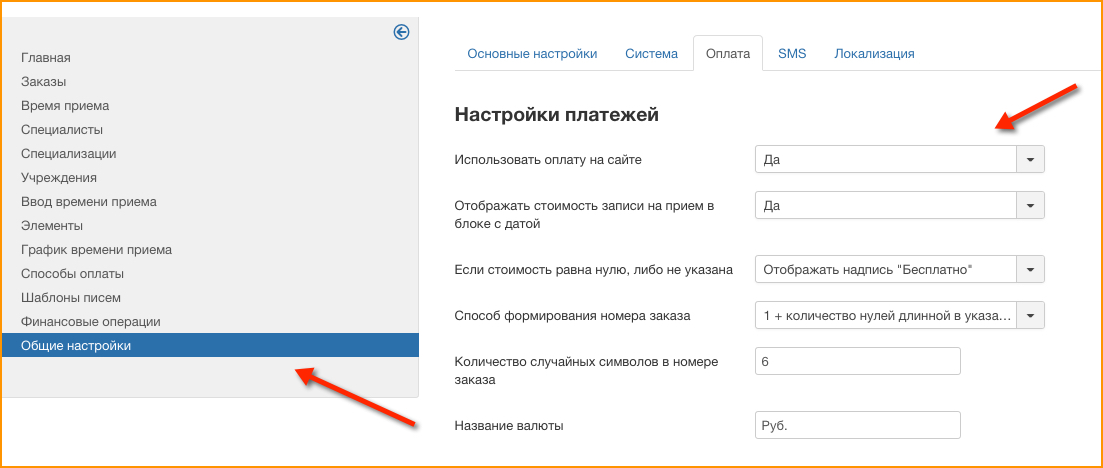Open the 'Специалисты' sidebar item
Viewport: 1103px width, 468px height.
coord(62,130)
